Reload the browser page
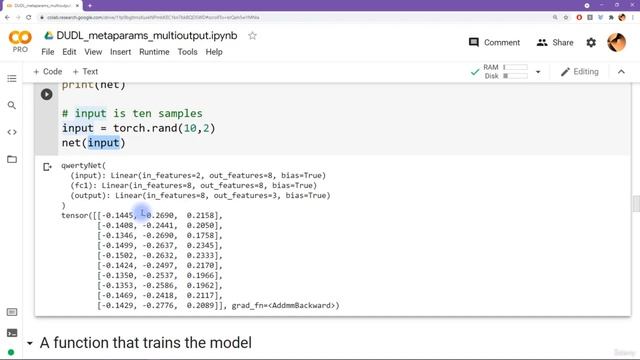Image resolution: width=640 pixels, height=360 pixels. click(x=29, y=18)
